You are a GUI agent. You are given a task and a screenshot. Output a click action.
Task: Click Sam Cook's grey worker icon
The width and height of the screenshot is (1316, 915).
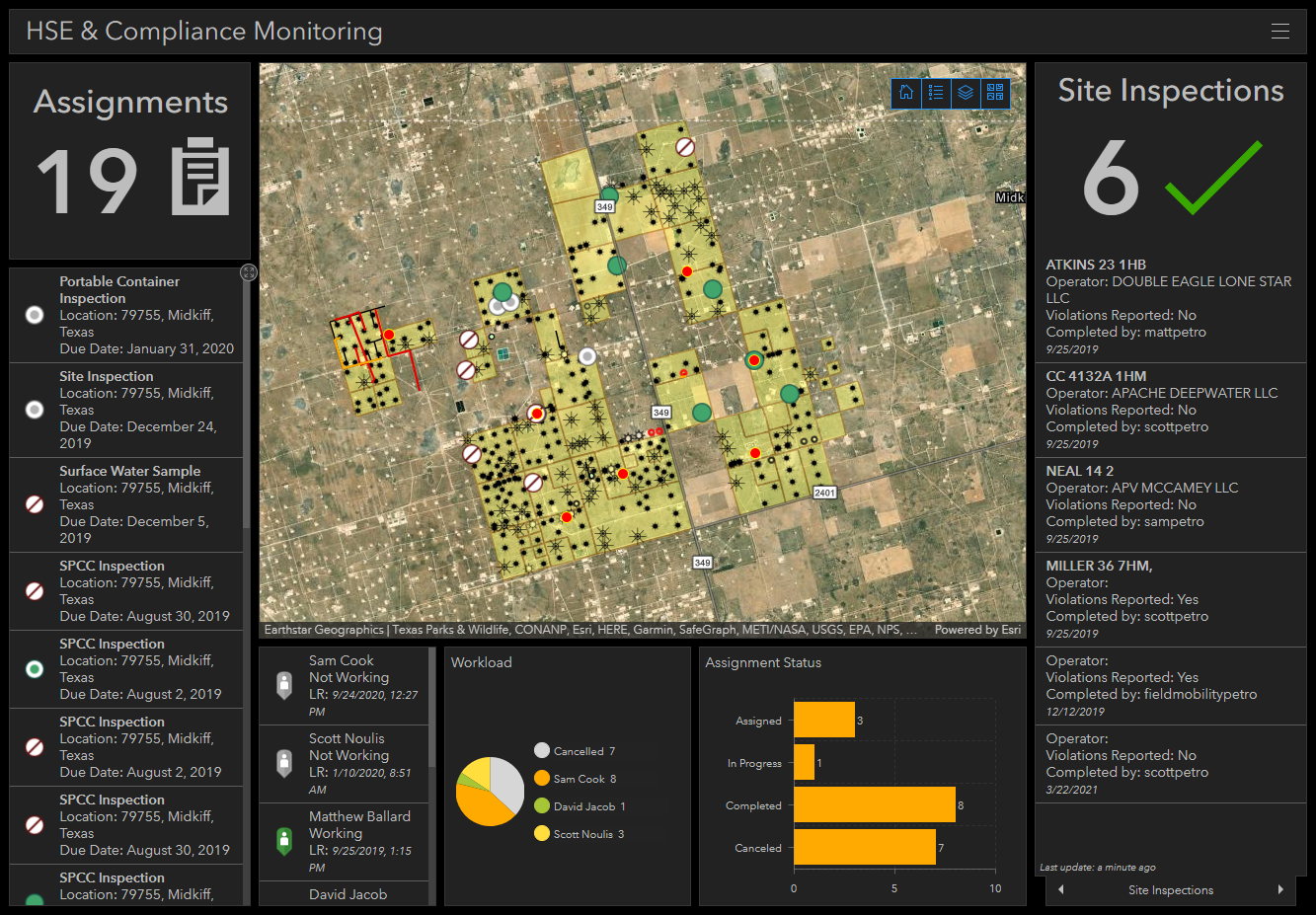click(284, 685)
